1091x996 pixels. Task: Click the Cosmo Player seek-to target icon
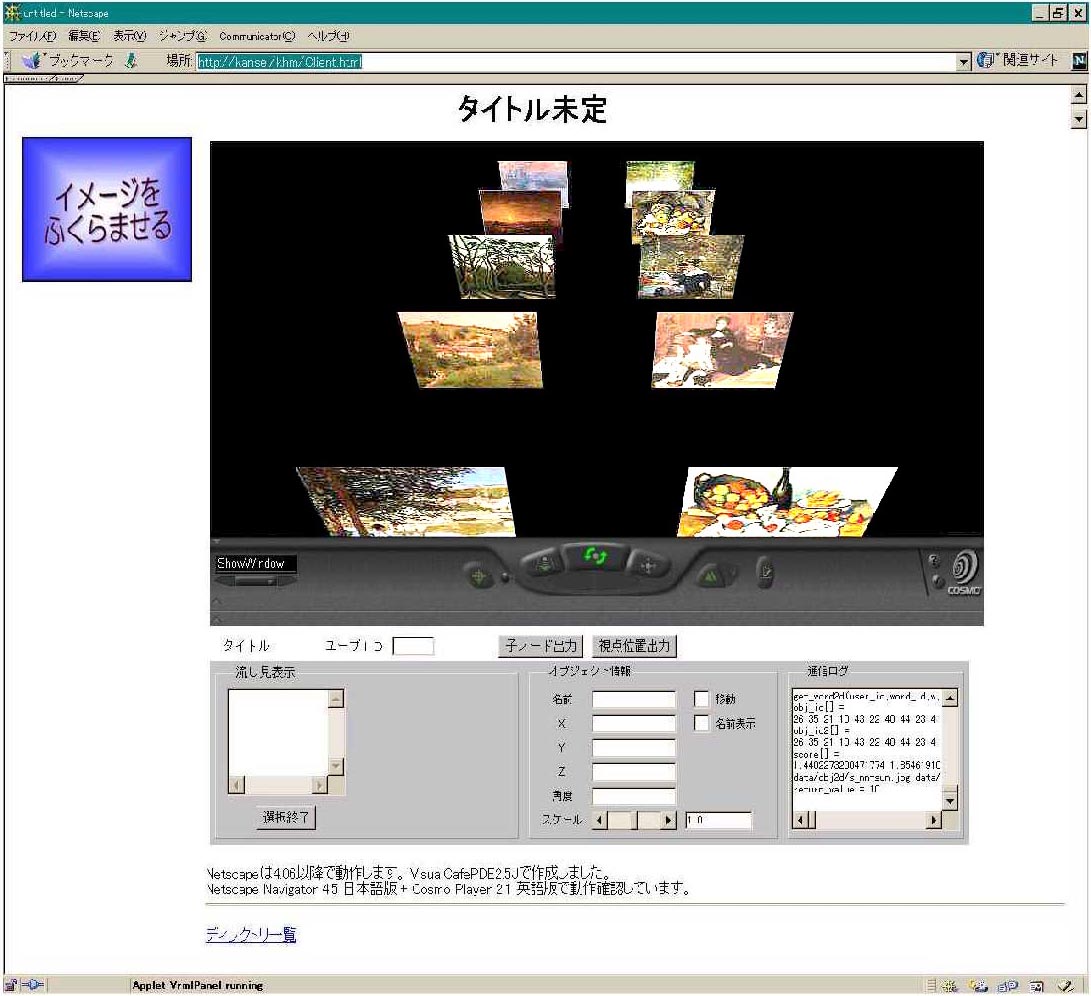pyautogui.click(x=478, y=576)
